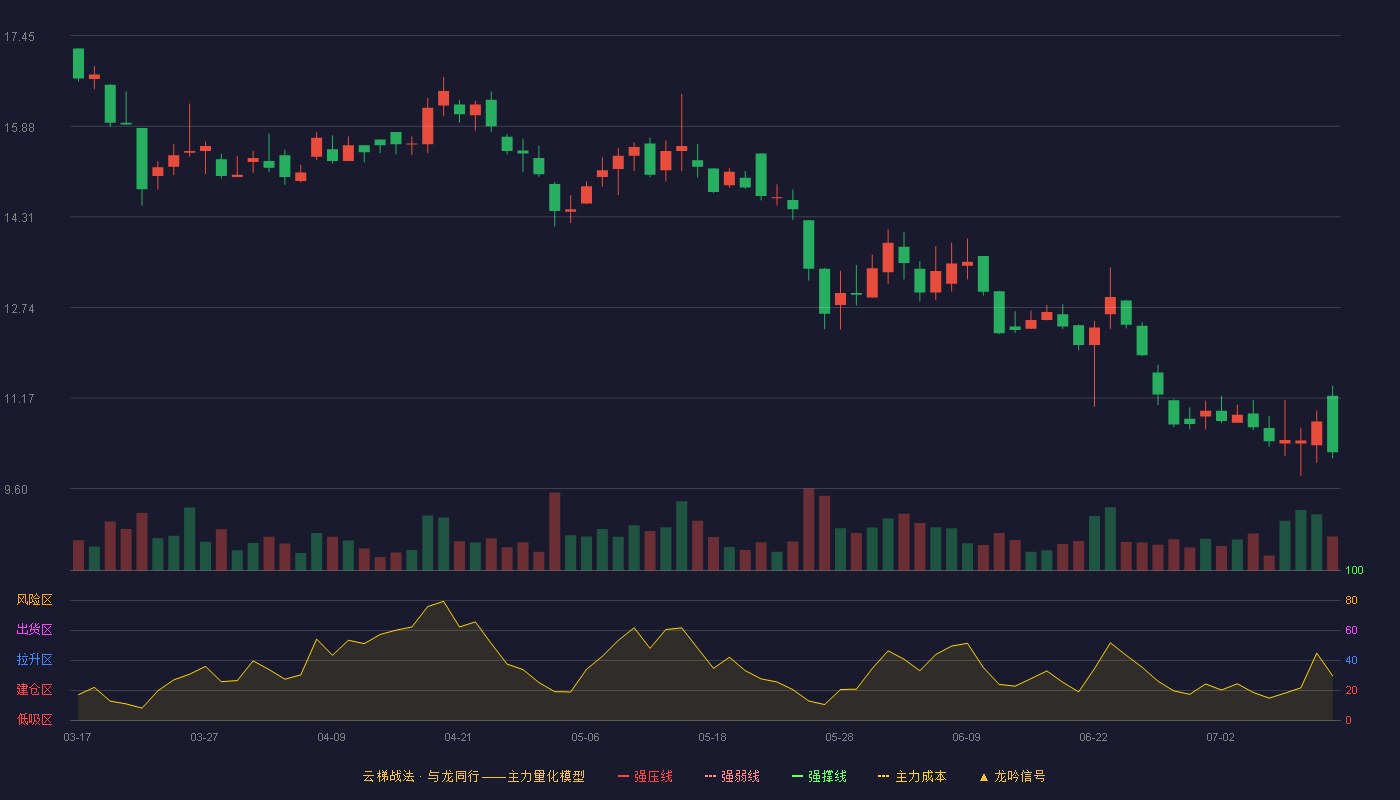Select the 风险区 zone label
The height and width of the screenshot is (800, 1400).
click(34, 600)
